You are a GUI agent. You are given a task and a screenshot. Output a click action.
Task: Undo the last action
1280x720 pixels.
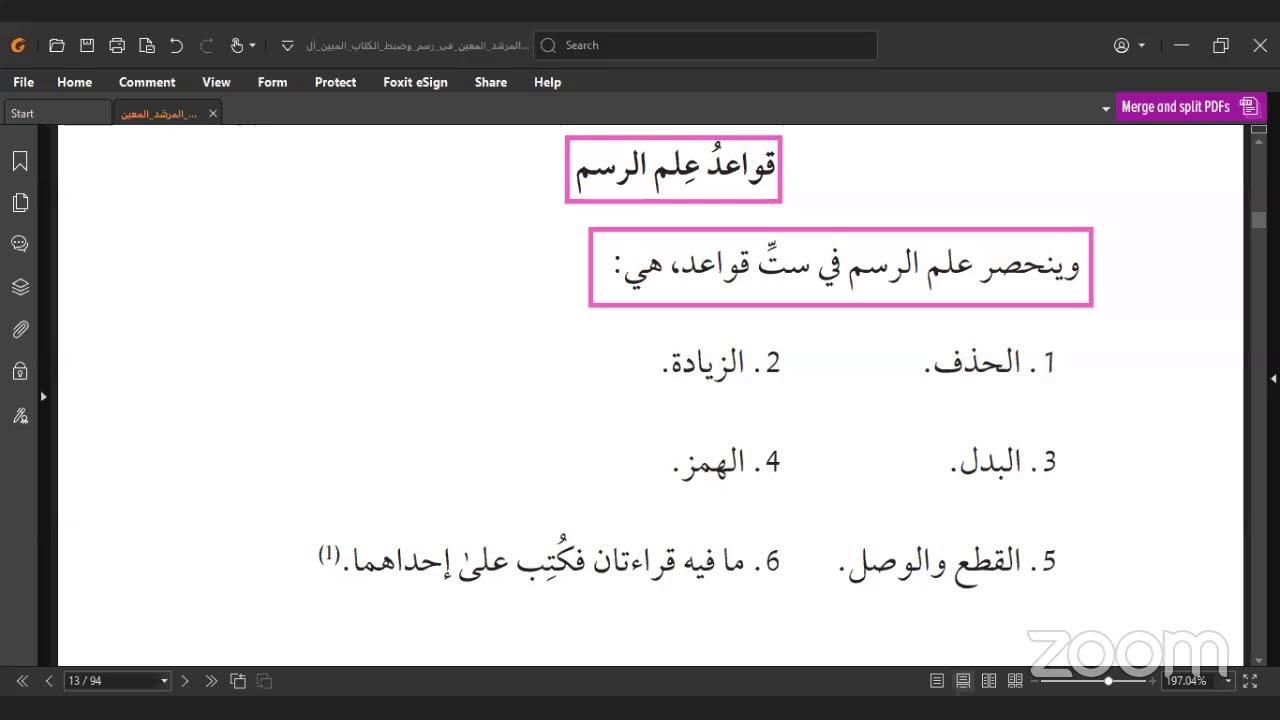177,45
